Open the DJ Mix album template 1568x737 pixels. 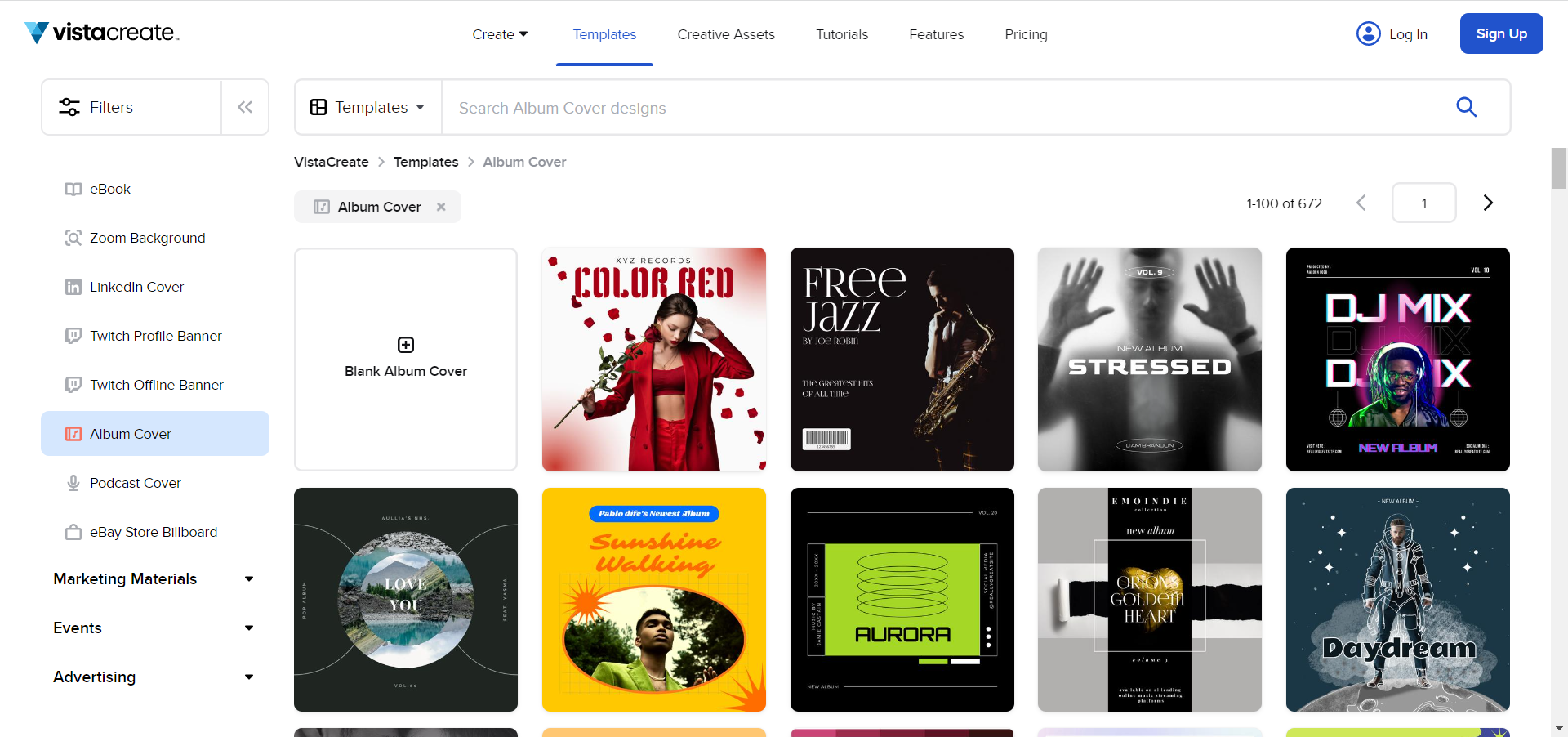[1398, 360]
